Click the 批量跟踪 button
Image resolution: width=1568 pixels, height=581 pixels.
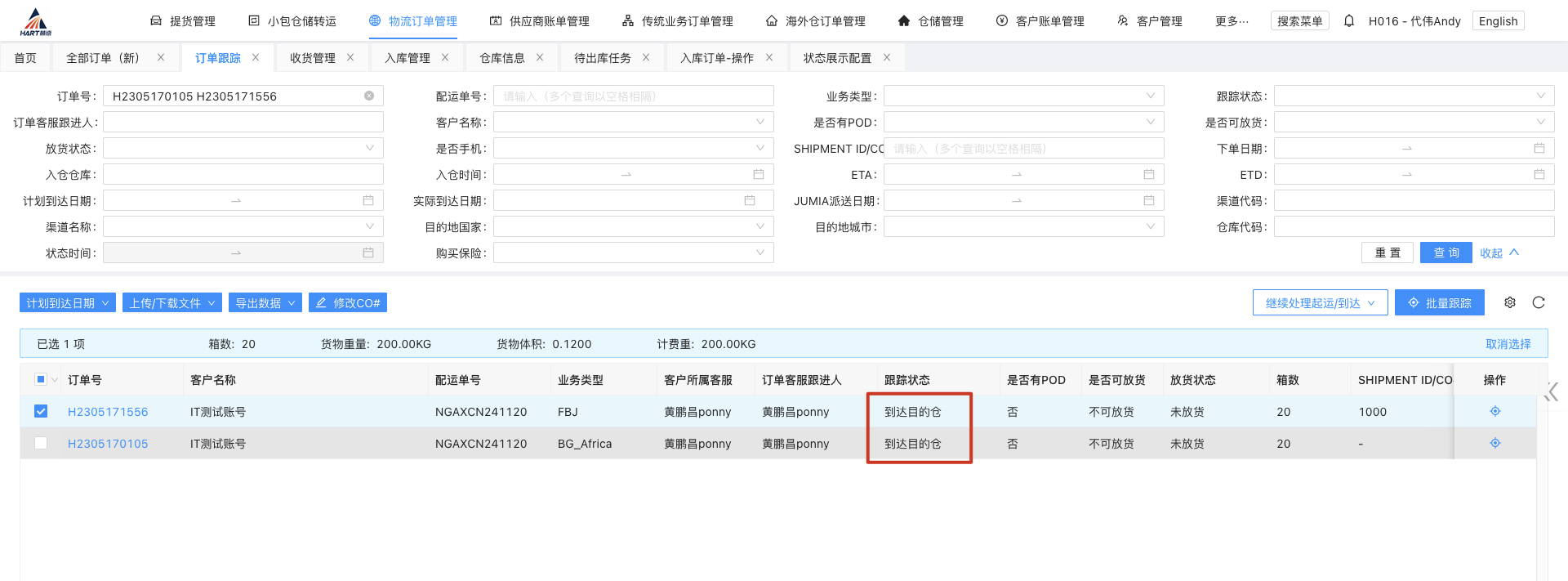point(1439,303)
